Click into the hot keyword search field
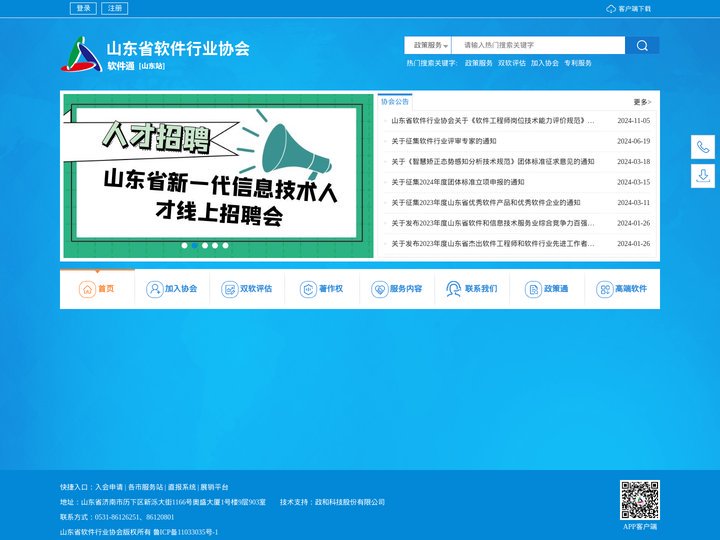The width and height of the screenshot is (720, 540). [538, 45]
